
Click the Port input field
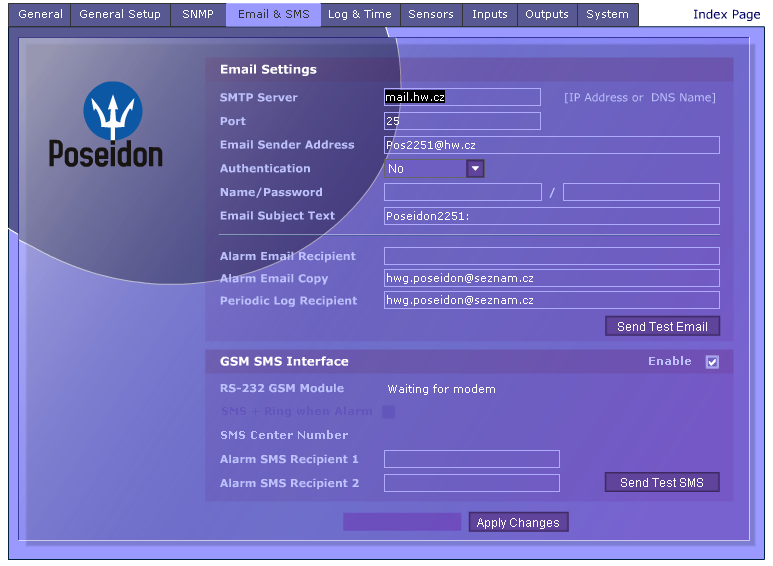pos(462,121)
